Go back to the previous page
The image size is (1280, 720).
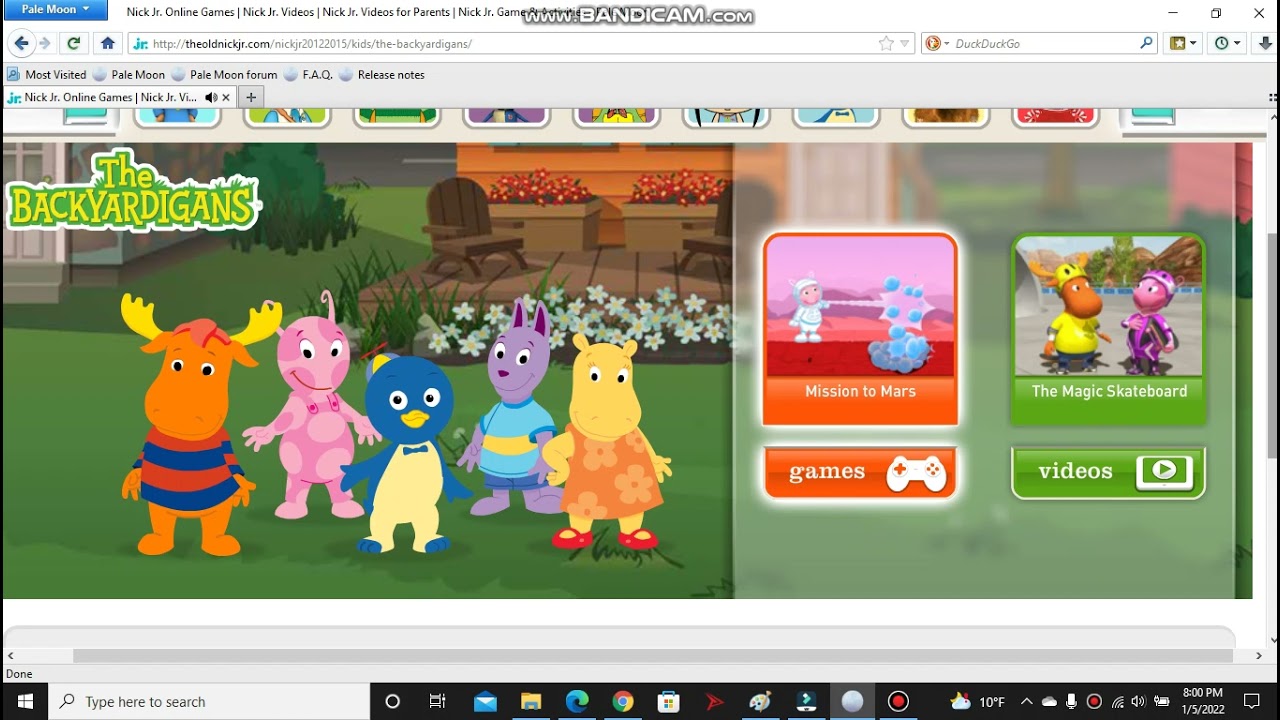coord(21,43)
